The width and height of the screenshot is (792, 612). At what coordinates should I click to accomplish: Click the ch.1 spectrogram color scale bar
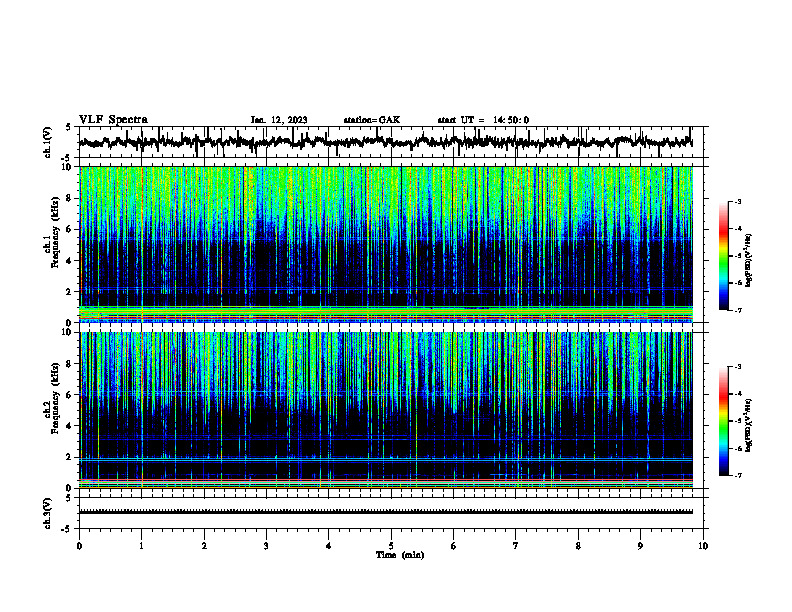(724, 256)
